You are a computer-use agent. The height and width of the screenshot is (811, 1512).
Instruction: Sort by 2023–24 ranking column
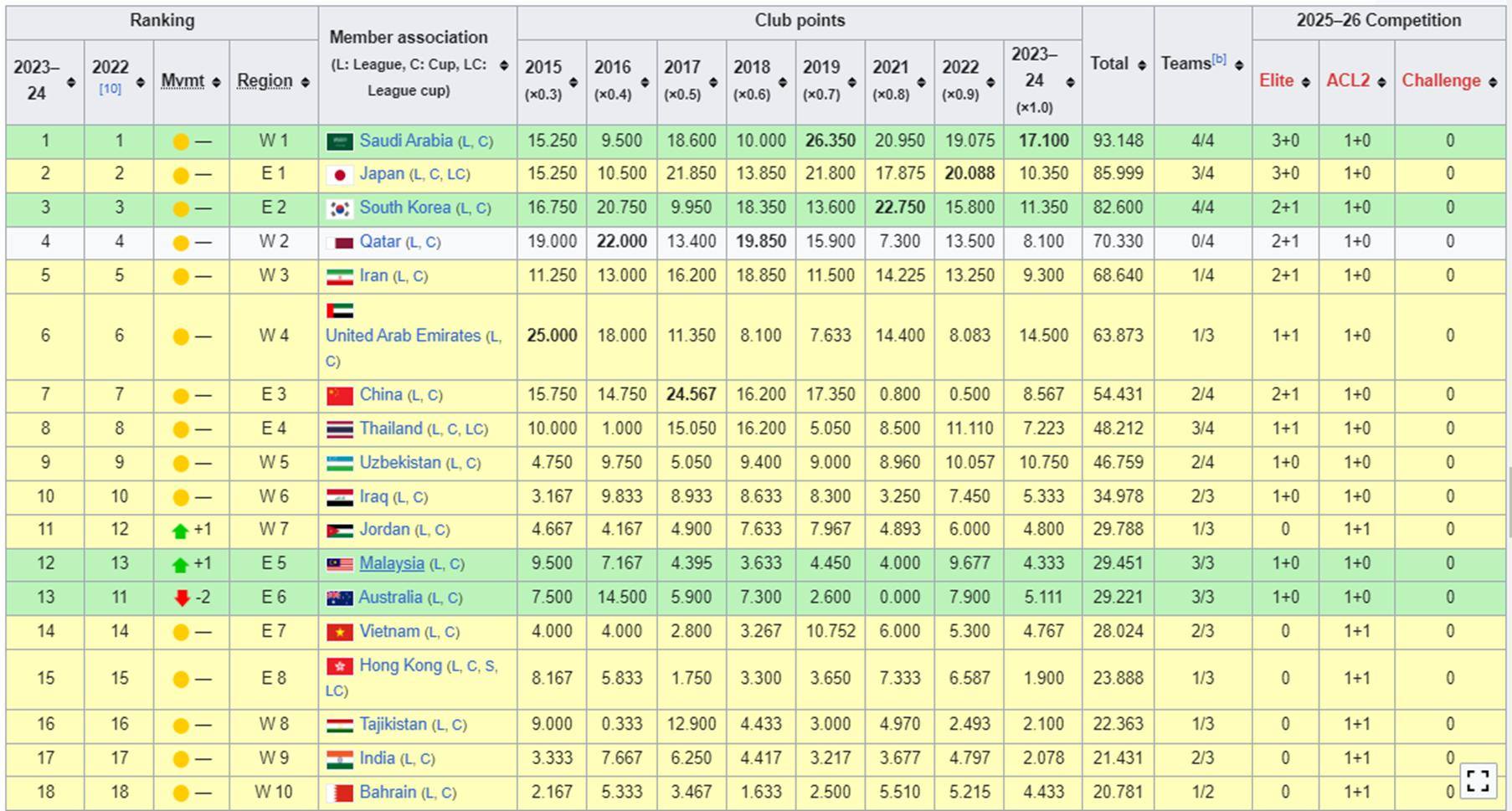[x=71, y=82]
